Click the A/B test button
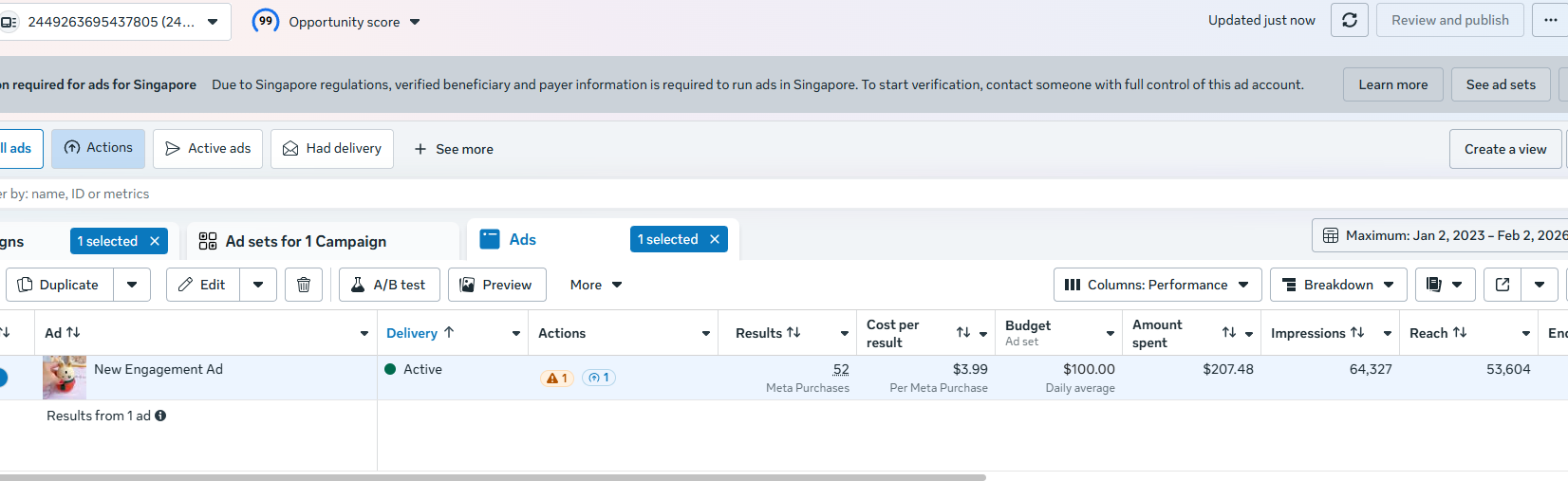The image size is (1568, 481). coord(389,285)
